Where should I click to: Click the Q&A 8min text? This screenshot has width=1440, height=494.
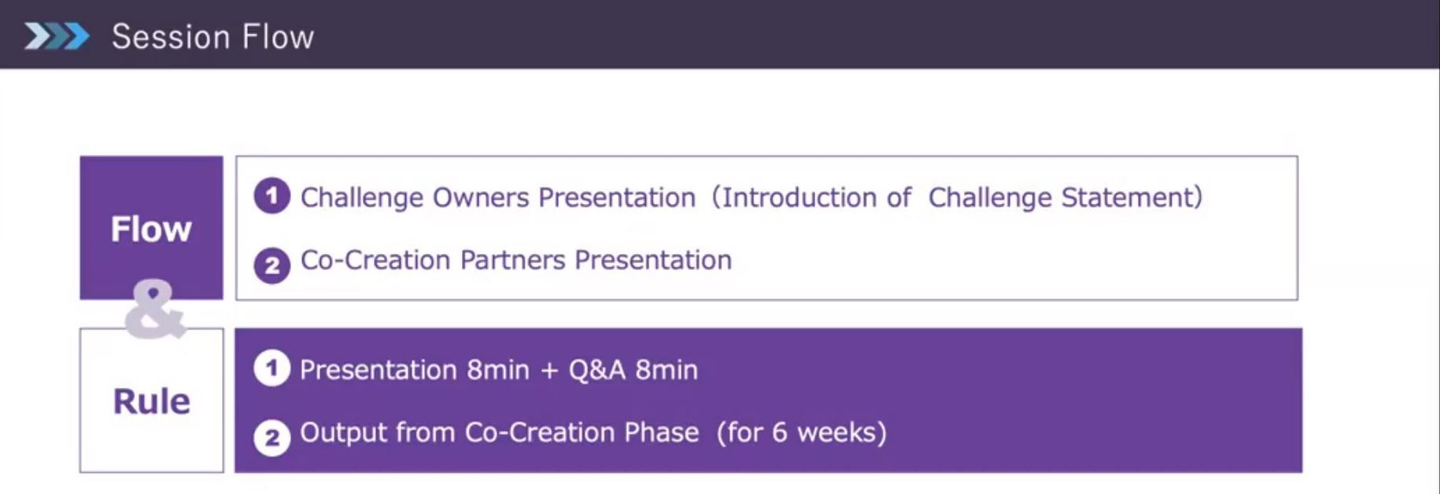pos(633,370)
